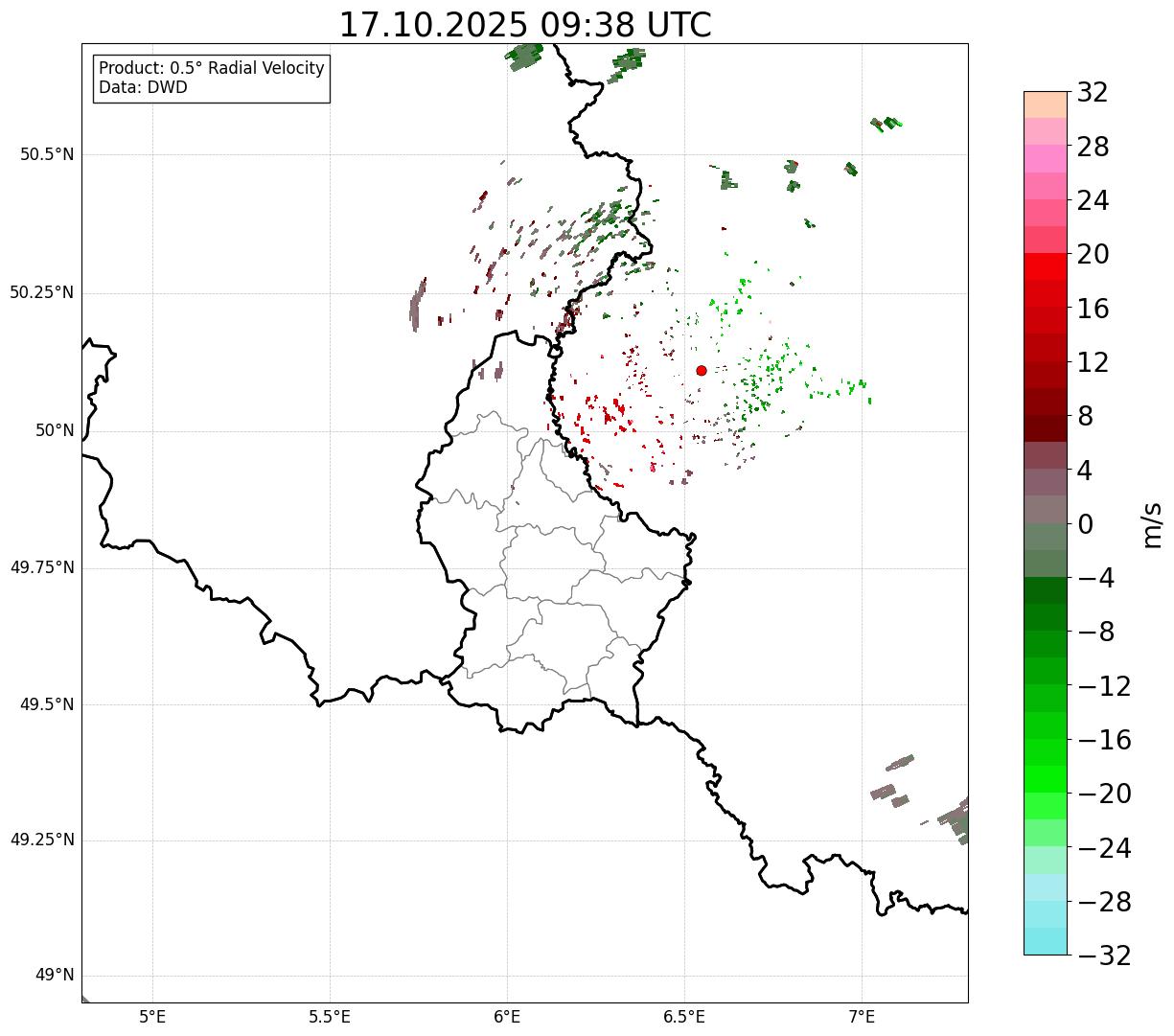Screen dimensions: 1174x1036
Task: Click the latitude label '49.25°N'
Action: (42, 840)
